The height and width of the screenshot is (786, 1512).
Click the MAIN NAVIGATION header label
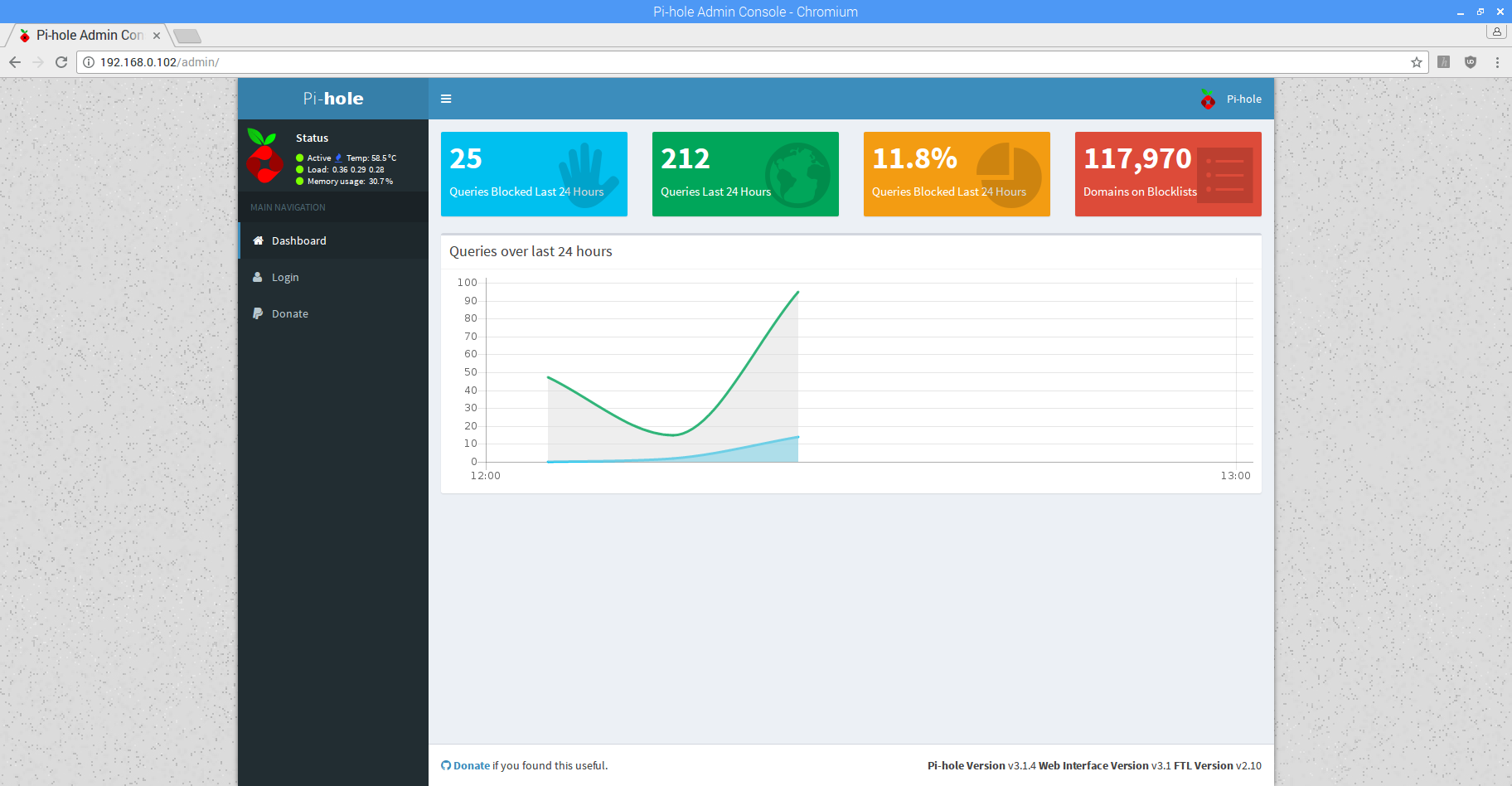point(288,207)
